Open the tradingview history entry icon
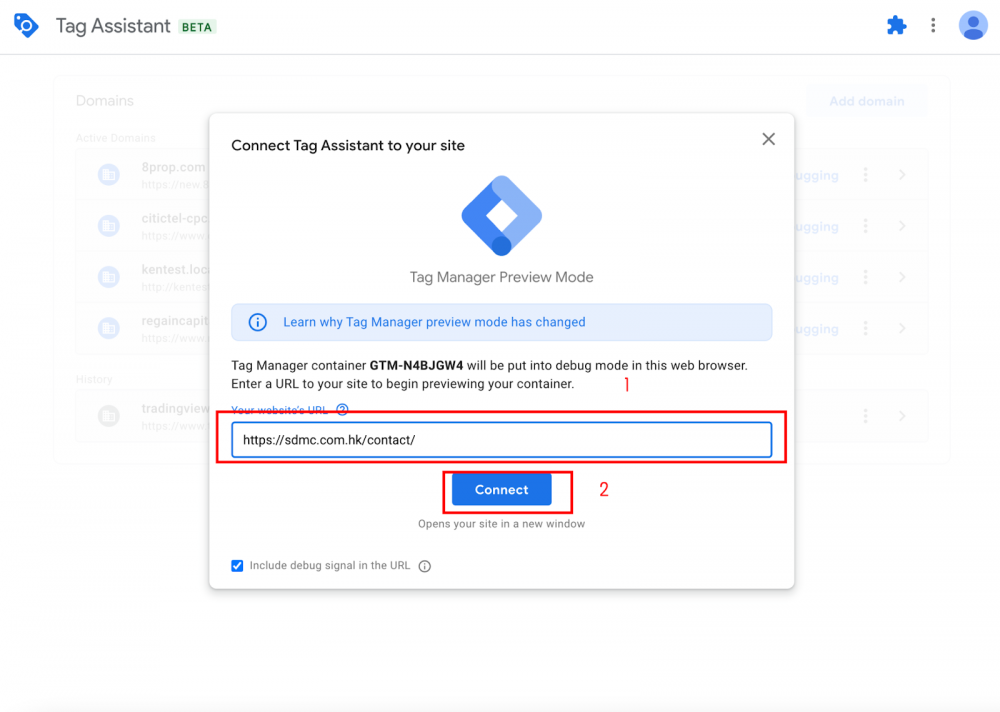Image resolution: width=1000 pixels, height=712 pixels. [109, 416]
